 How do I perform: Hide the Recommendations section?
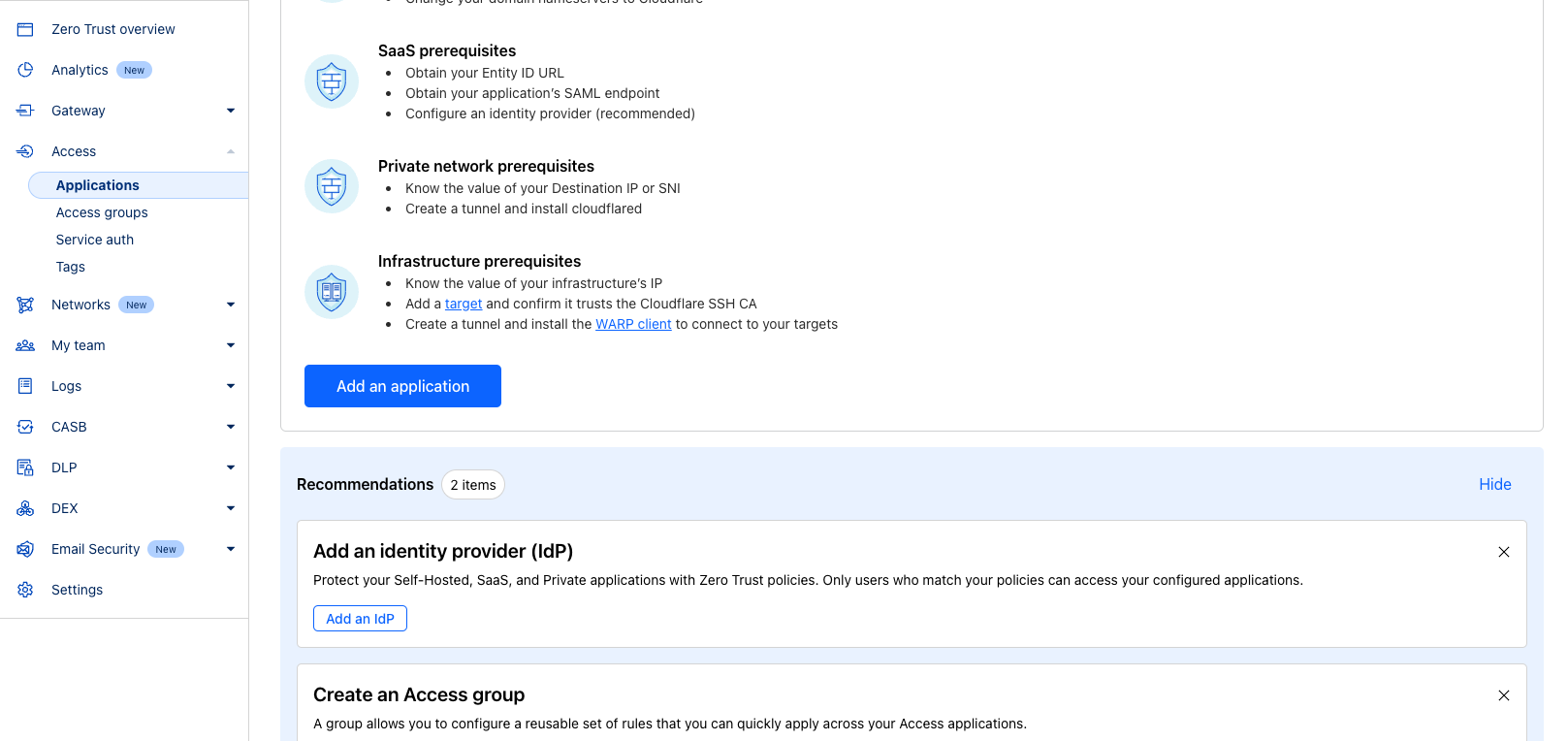click(x=1494, y=484)
